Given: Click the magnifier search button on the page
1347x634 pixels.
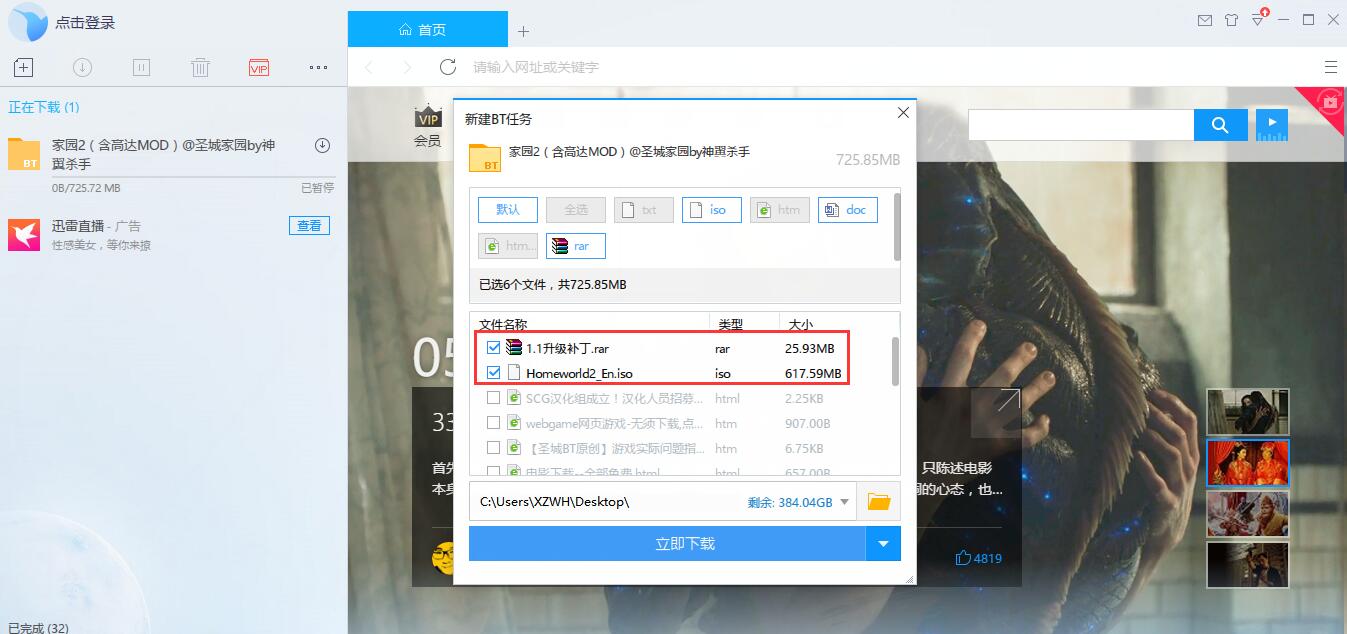Looking at the screenshot, I should click(x=1220, y=125).
